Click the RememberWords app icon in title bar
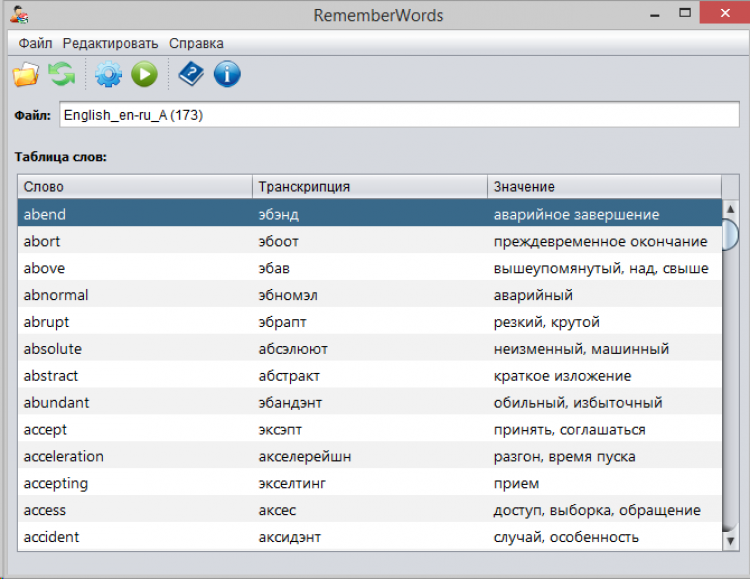This screenshot has width=750, height=579. (x=19, y=15)
